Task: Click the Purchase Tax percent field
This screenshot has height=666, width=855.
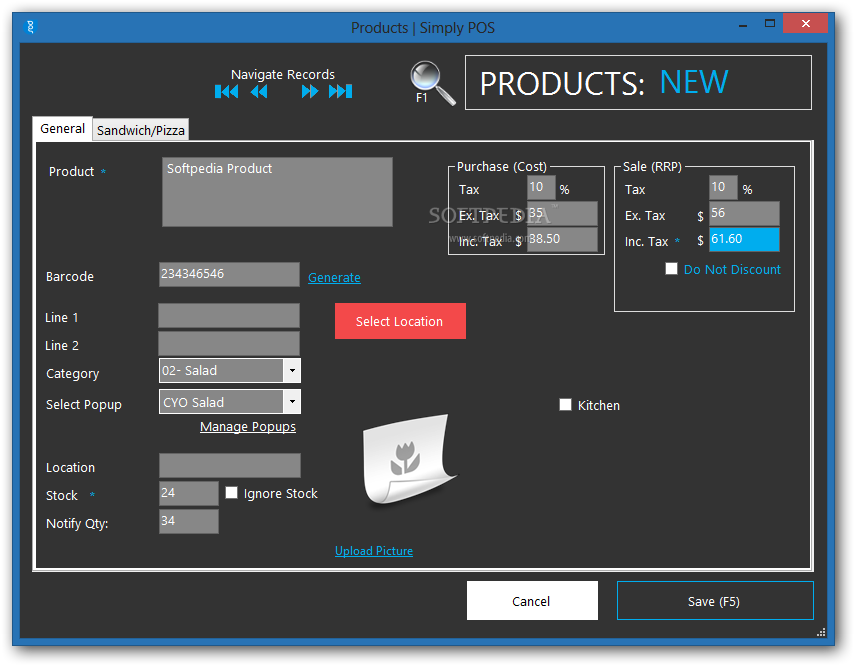Action: click(x=541, y=188)
